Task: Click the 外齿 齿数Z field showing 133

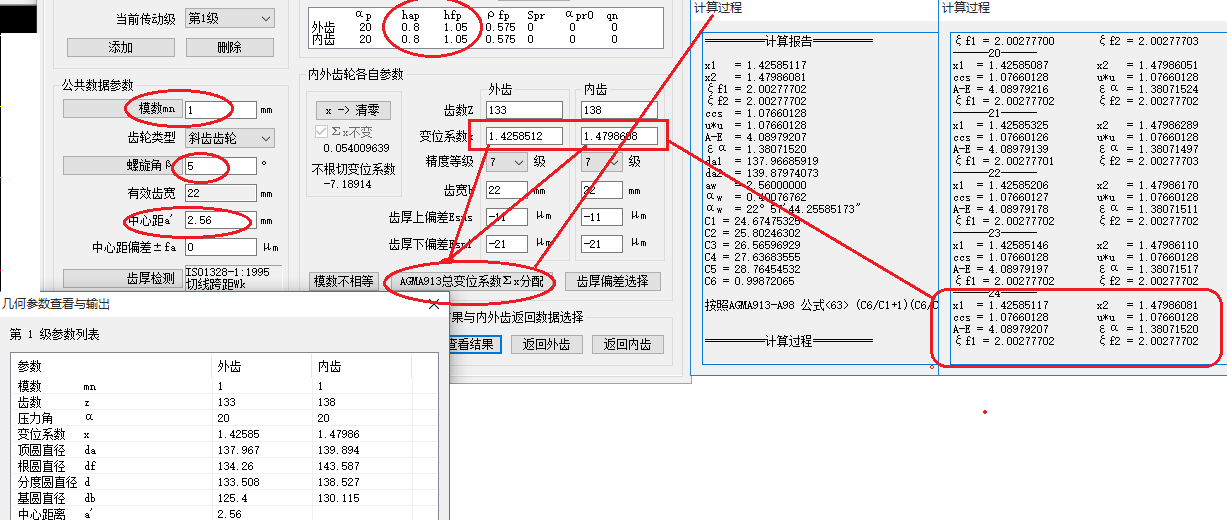Action: (525, 110)
